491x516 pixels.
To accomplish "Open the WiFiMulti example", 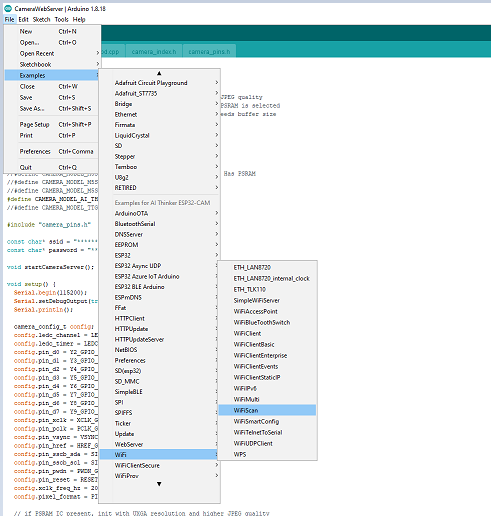I will (x=267, y=399).
